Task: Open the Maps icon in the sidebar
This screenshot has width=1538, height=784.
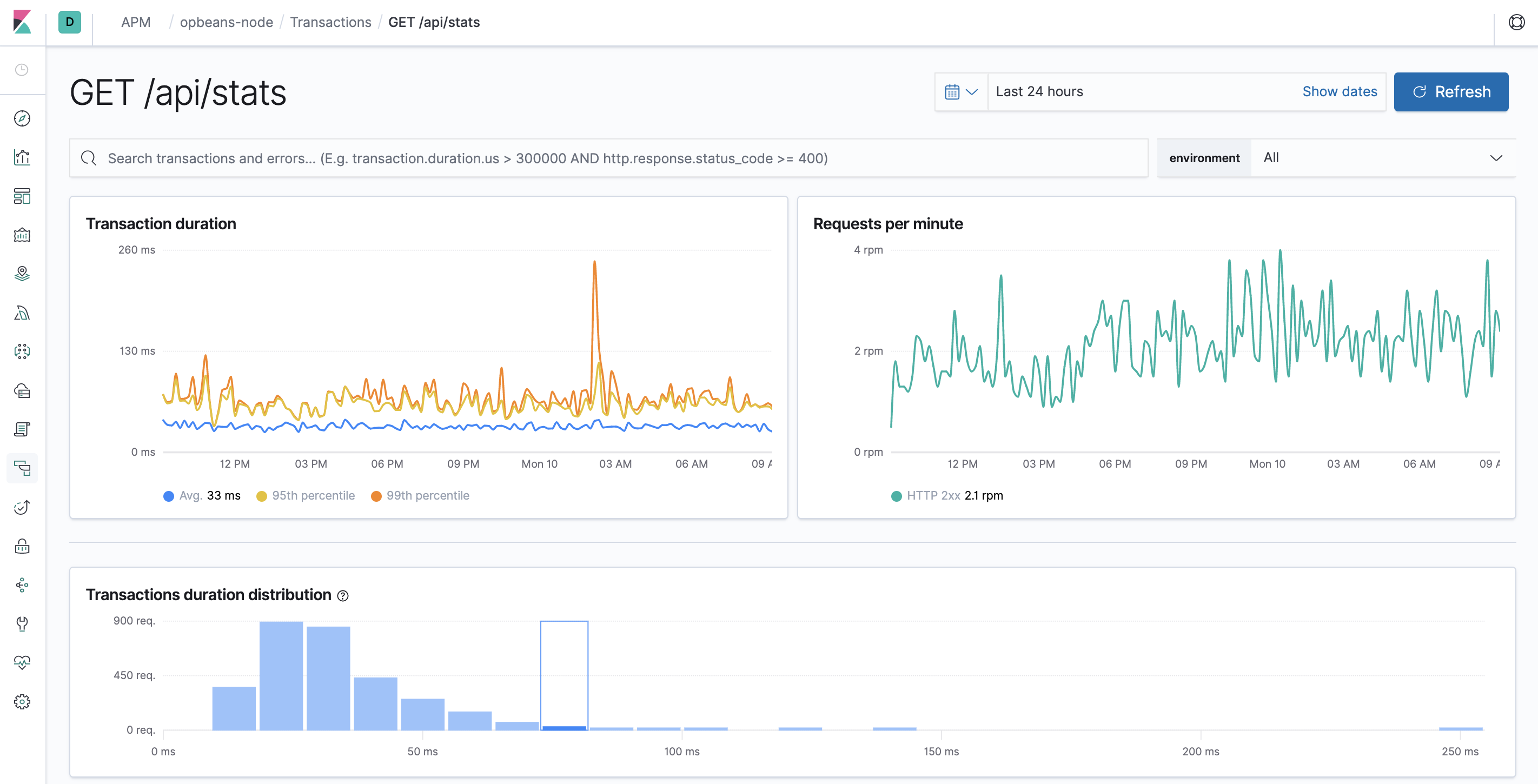Action: [x=22, y=274]
